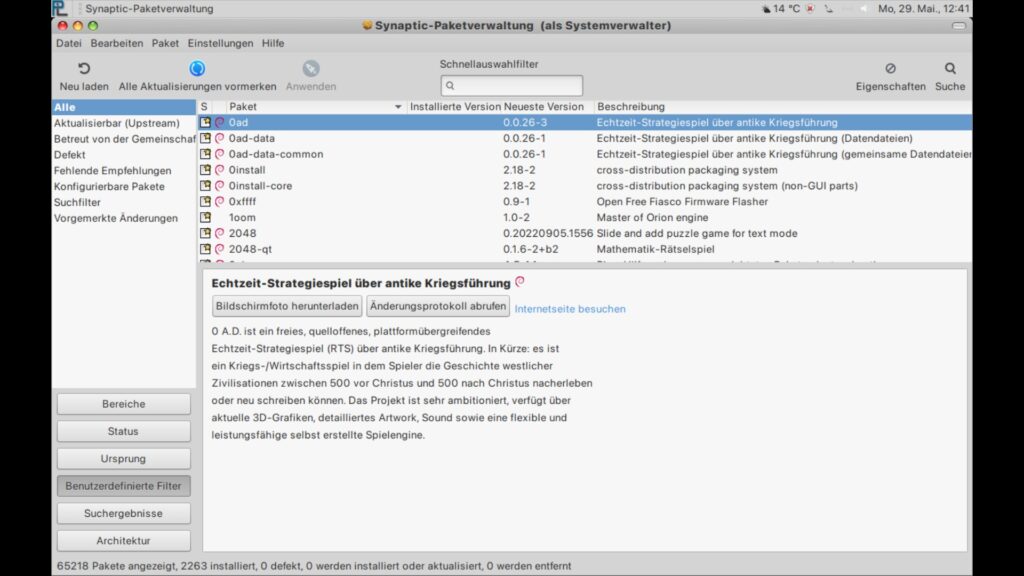Select Aktualisierbar (Upstream) filter

click(123, 123)
